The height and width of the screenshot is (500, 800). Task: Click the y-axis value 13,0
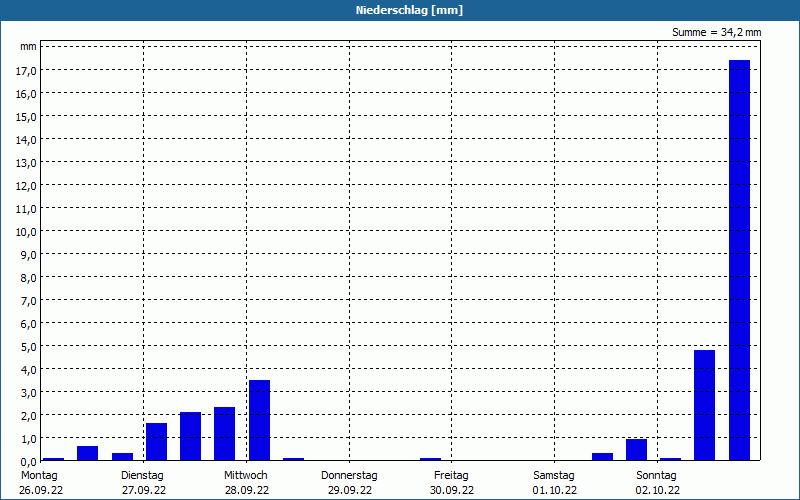26,163
